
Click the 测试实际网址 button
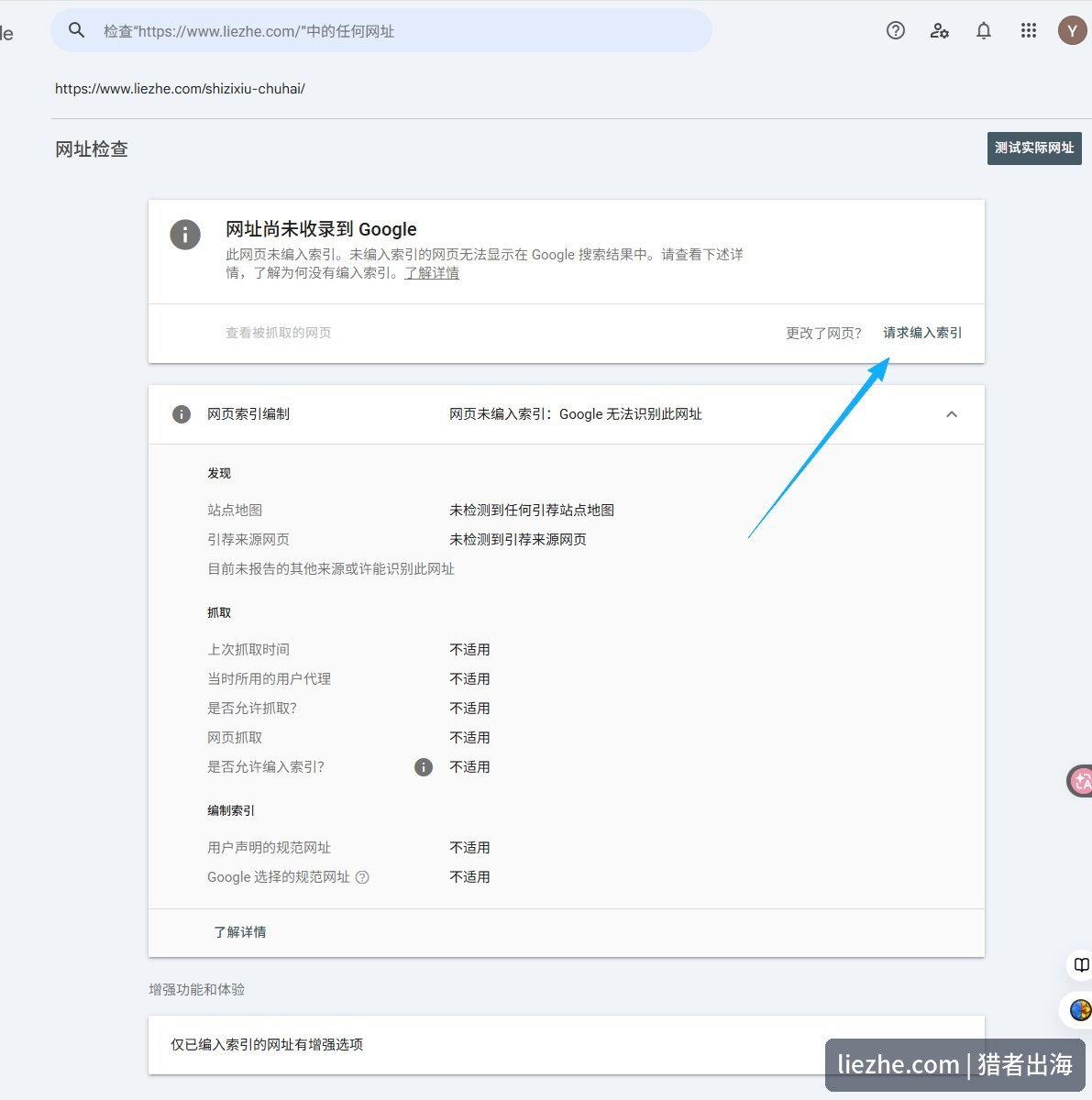pos(1034,148)
